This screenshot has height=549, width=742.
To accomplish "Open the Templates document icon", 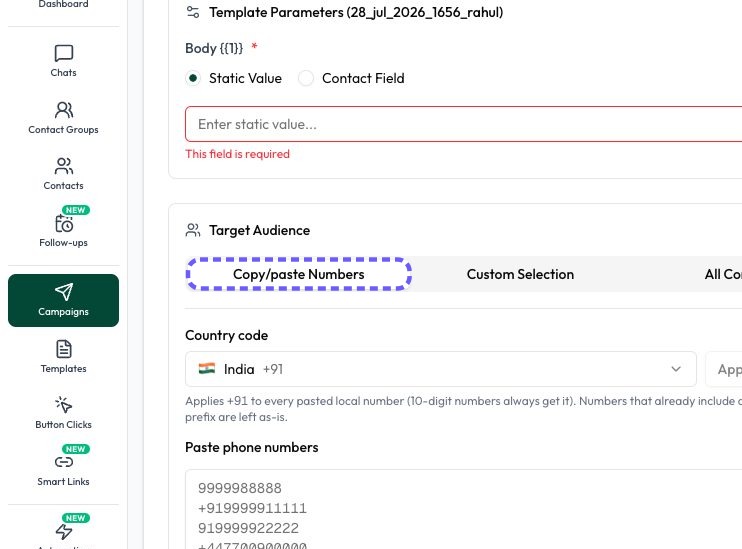I will tap(63, 349).
